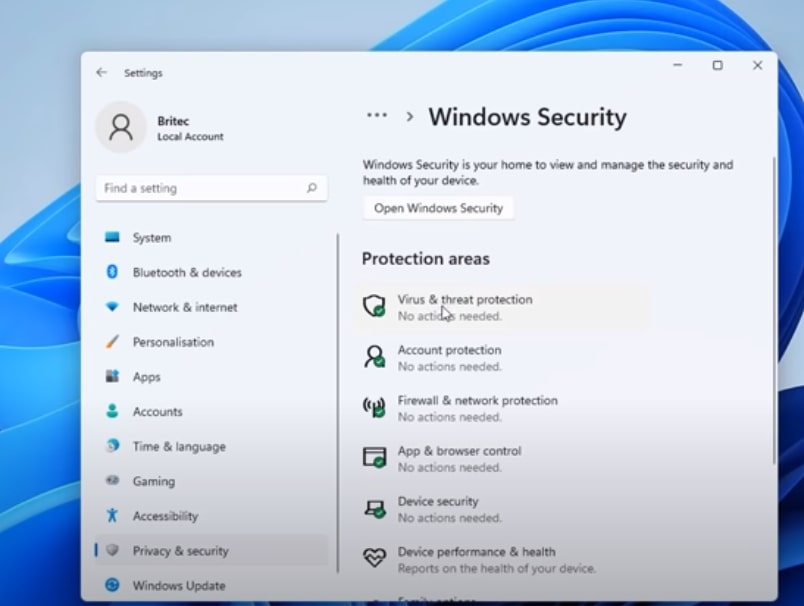Click the Device security laptop icon
The image size is (804, 606).
[374, 509]
